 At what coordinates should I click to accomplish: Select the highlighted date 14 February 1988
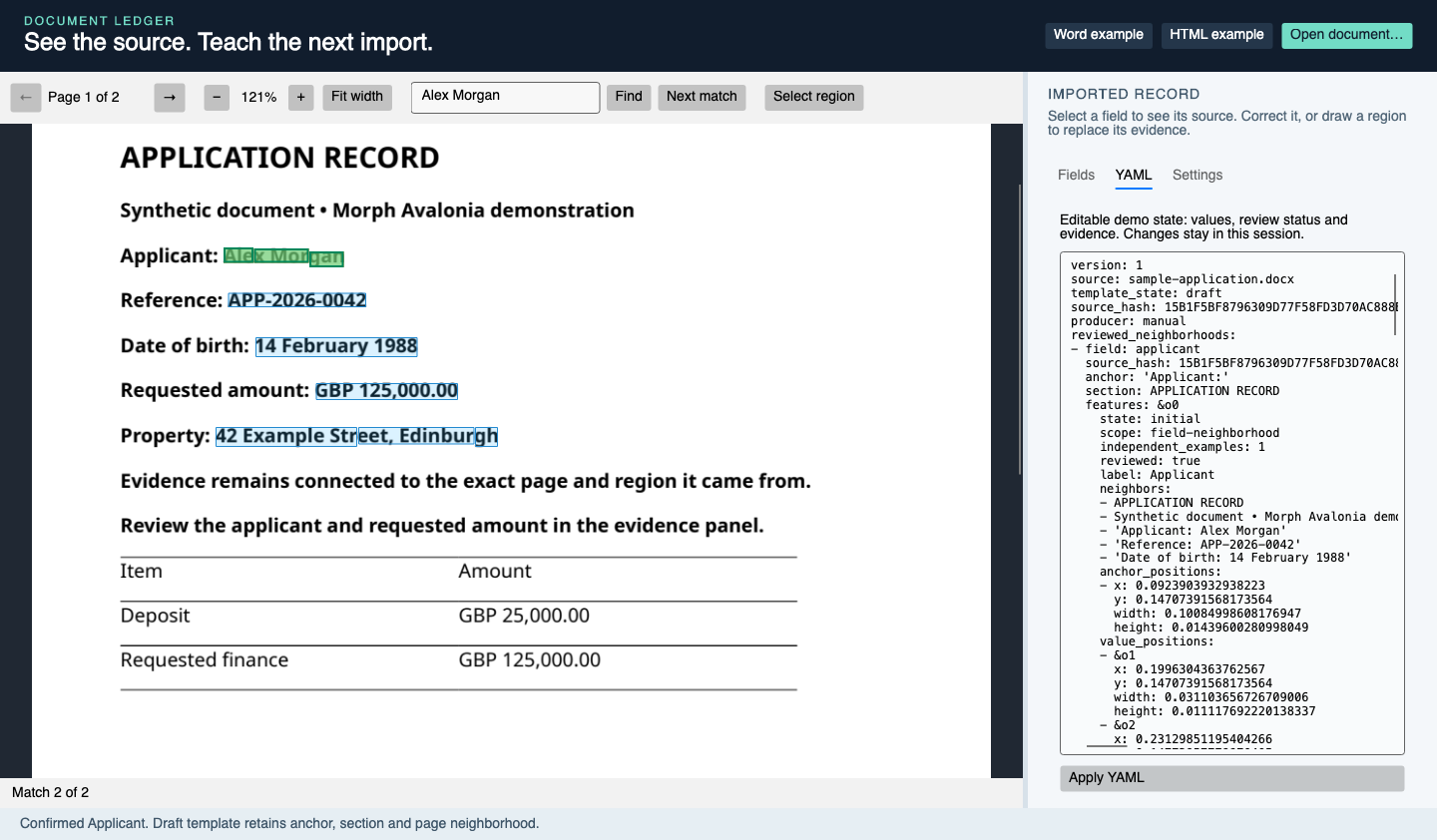pyautogui.click(x=336, y=346)
